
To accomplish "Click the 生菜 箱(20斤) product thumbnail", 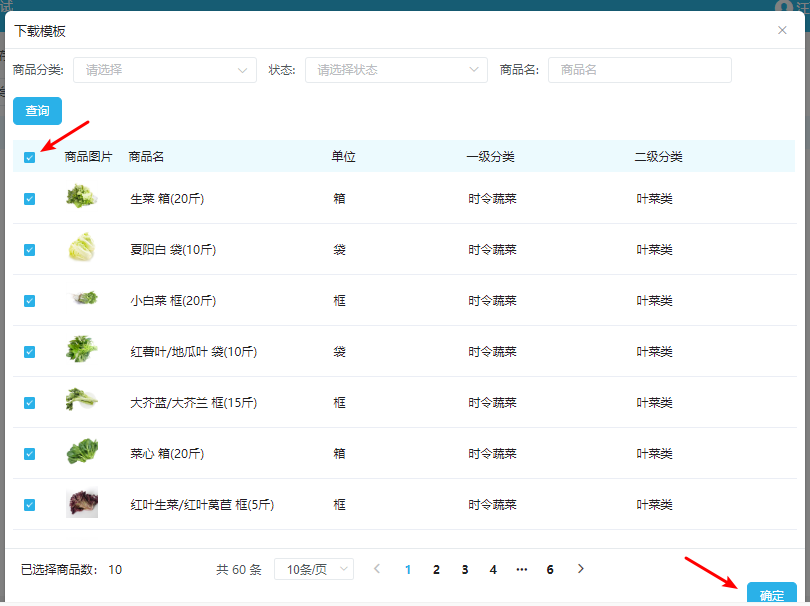I will coord(82,197).
